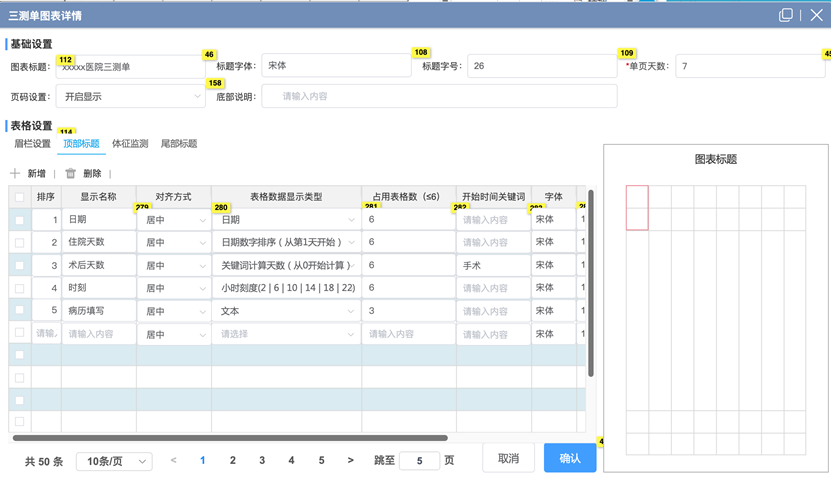Check the 住院天数 row checkbox
This screenshot has width=831, height=477.
20,243
